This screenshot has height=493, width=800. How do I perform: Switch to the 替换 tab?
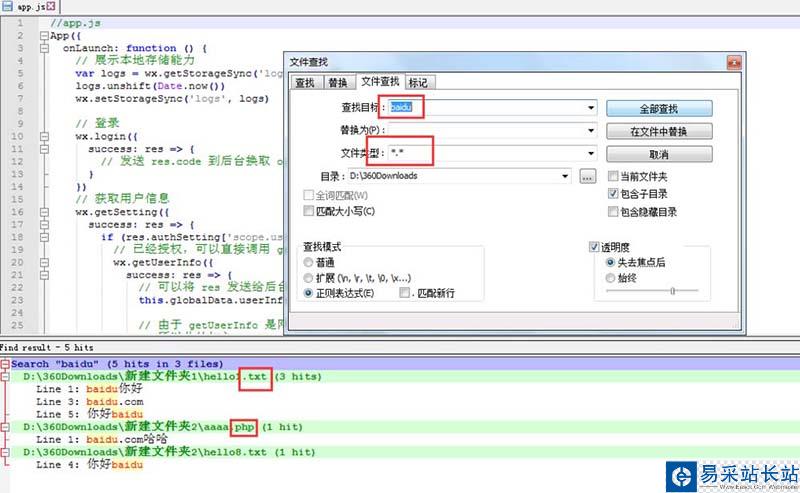click(338, 83)
